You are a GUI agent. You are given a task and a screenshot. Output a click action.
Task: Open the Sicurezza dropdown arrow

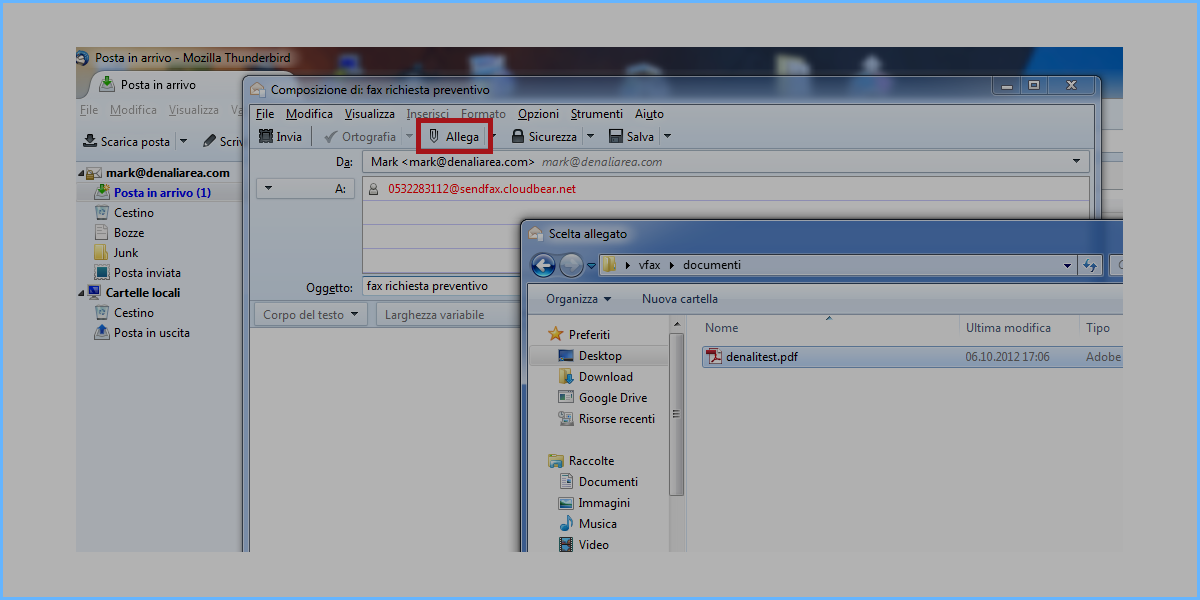tap(590, 137)
